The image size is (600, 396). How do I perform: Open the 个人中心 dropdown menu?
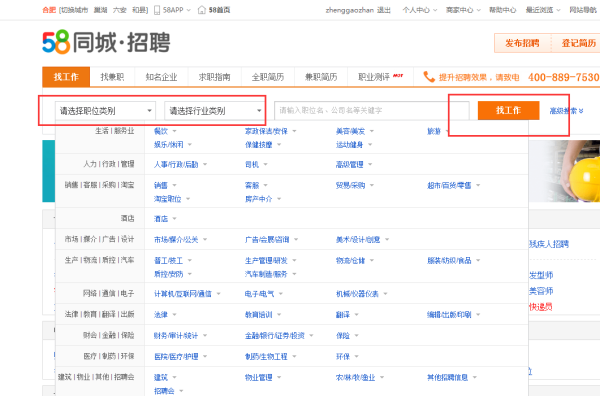coord(419,10)
